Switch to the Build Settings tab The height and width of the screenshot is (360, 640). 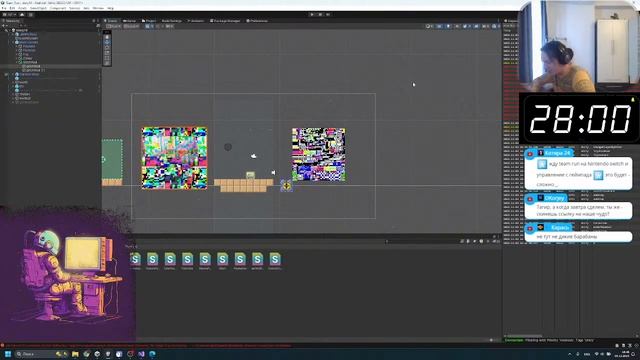coord(171,21)
